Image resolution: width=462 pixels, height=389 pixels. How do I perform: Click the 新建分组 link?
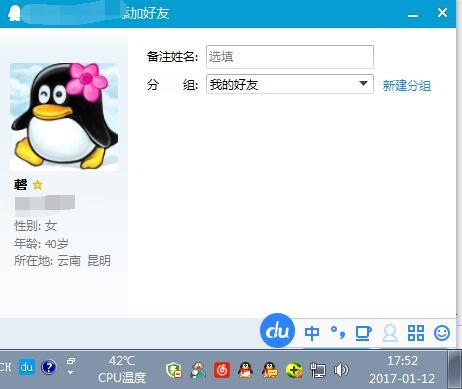(407, 86)
